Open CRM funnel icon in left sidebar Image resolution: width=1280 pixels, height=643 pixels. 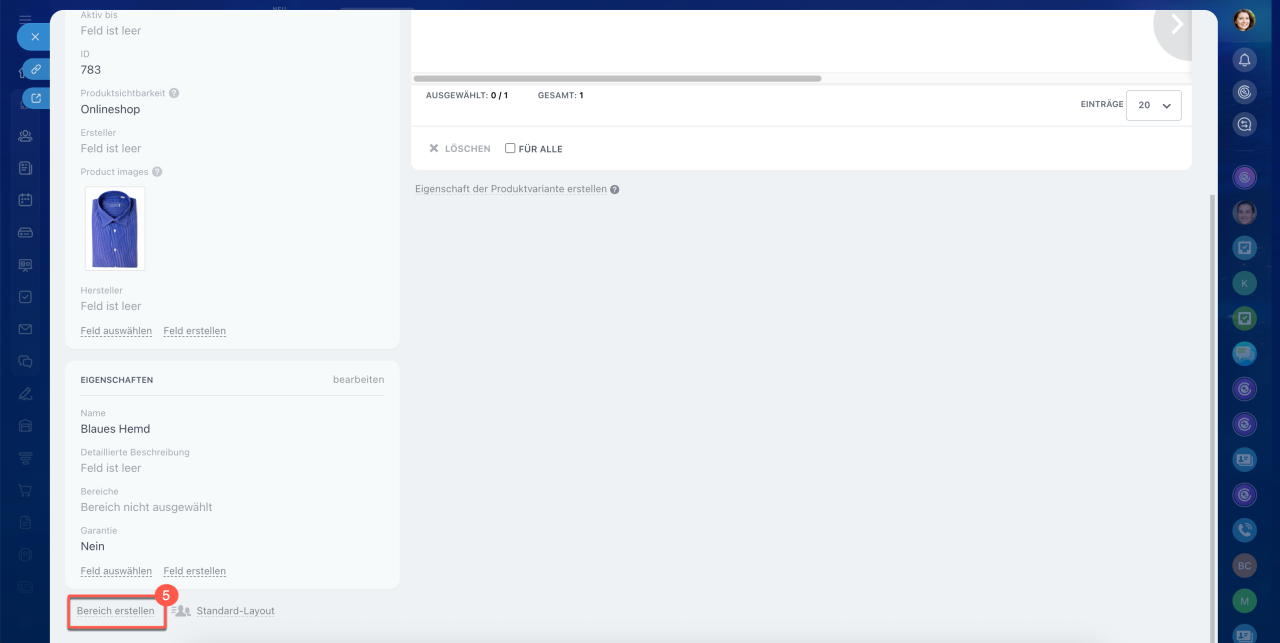coord(25,457)
